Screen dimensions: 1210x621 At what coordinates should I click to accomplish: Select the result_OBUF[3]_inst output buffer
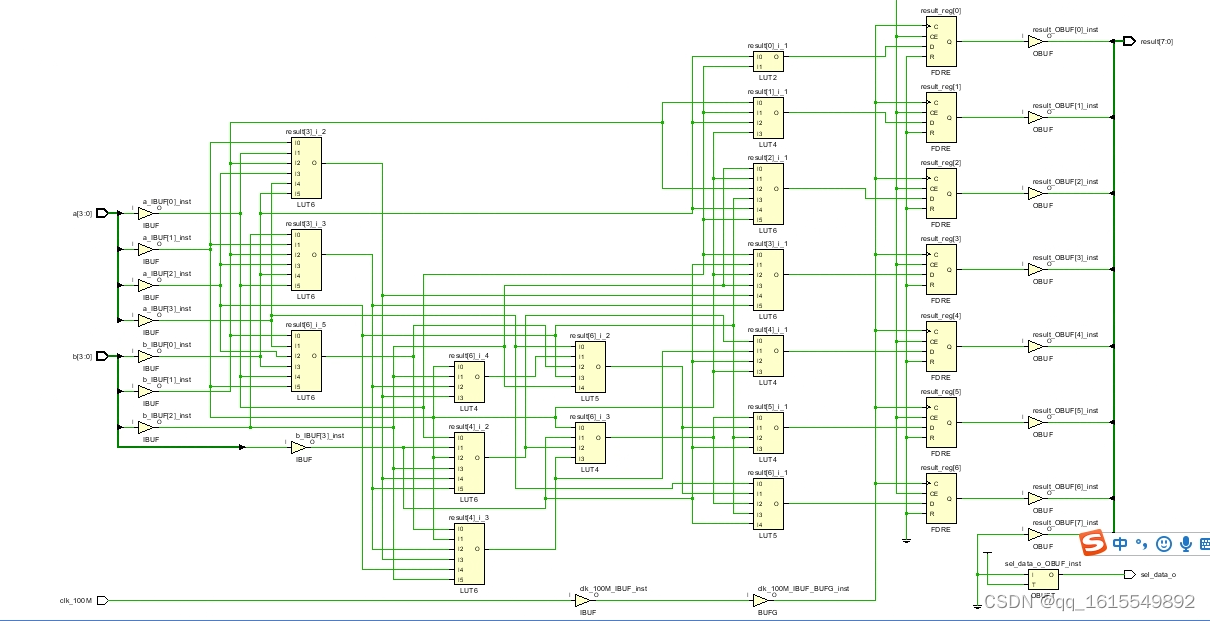1035,269
